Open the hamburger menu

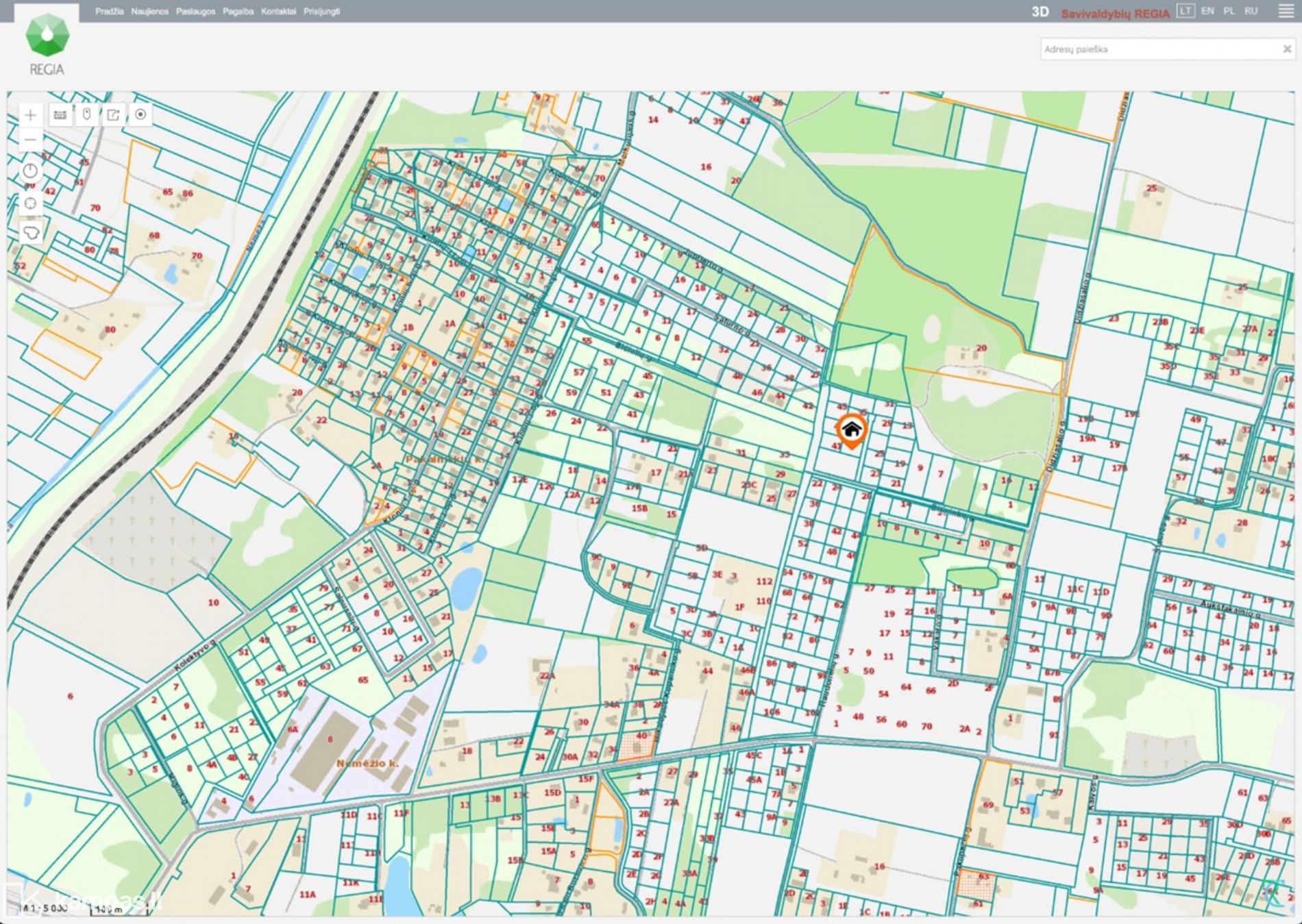1286,12
